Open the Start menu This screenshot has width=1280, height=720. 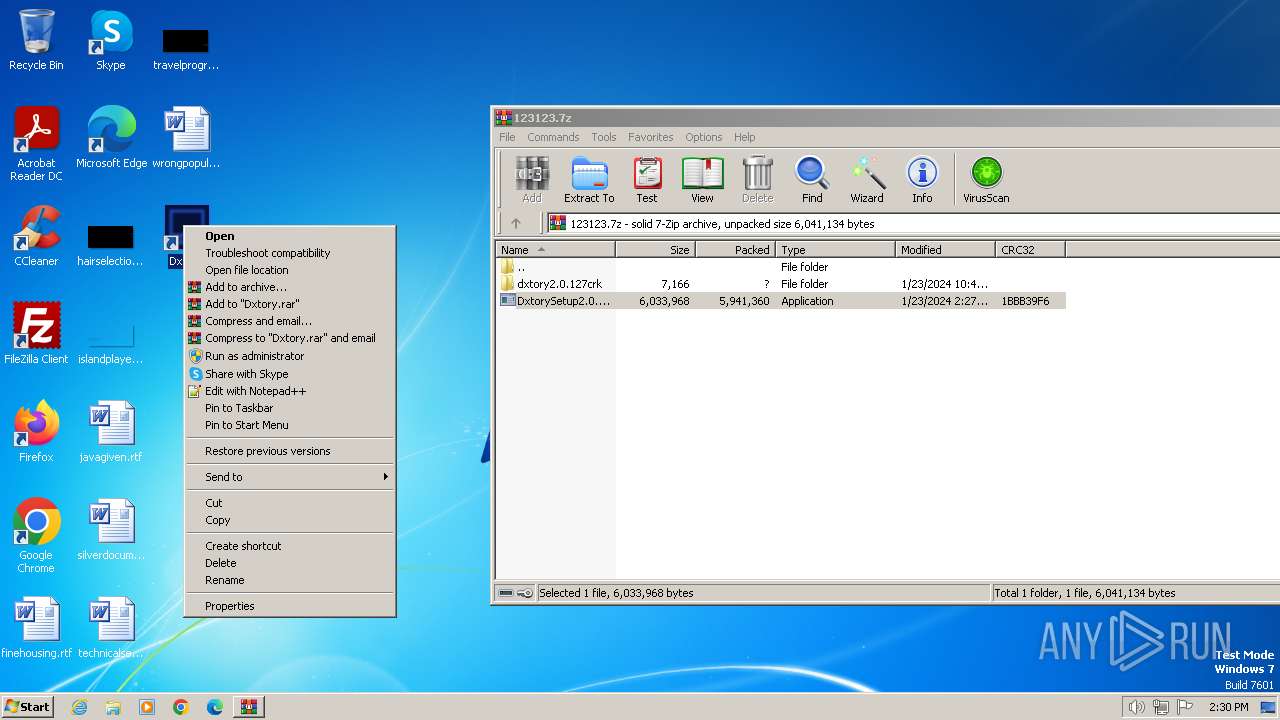point(27,707)
